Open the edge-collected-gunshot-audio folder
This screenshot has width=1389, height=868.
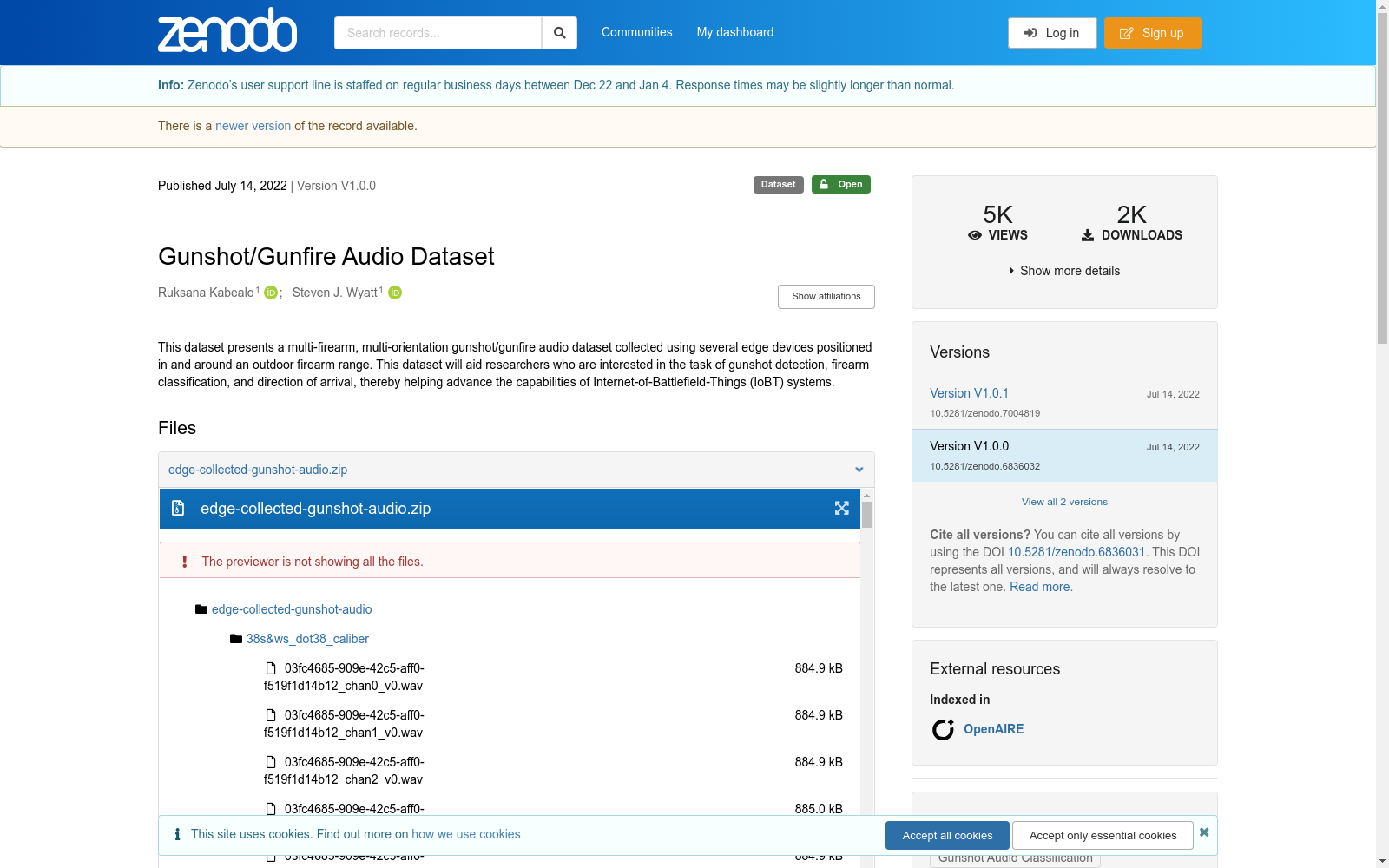click(292, 609)
